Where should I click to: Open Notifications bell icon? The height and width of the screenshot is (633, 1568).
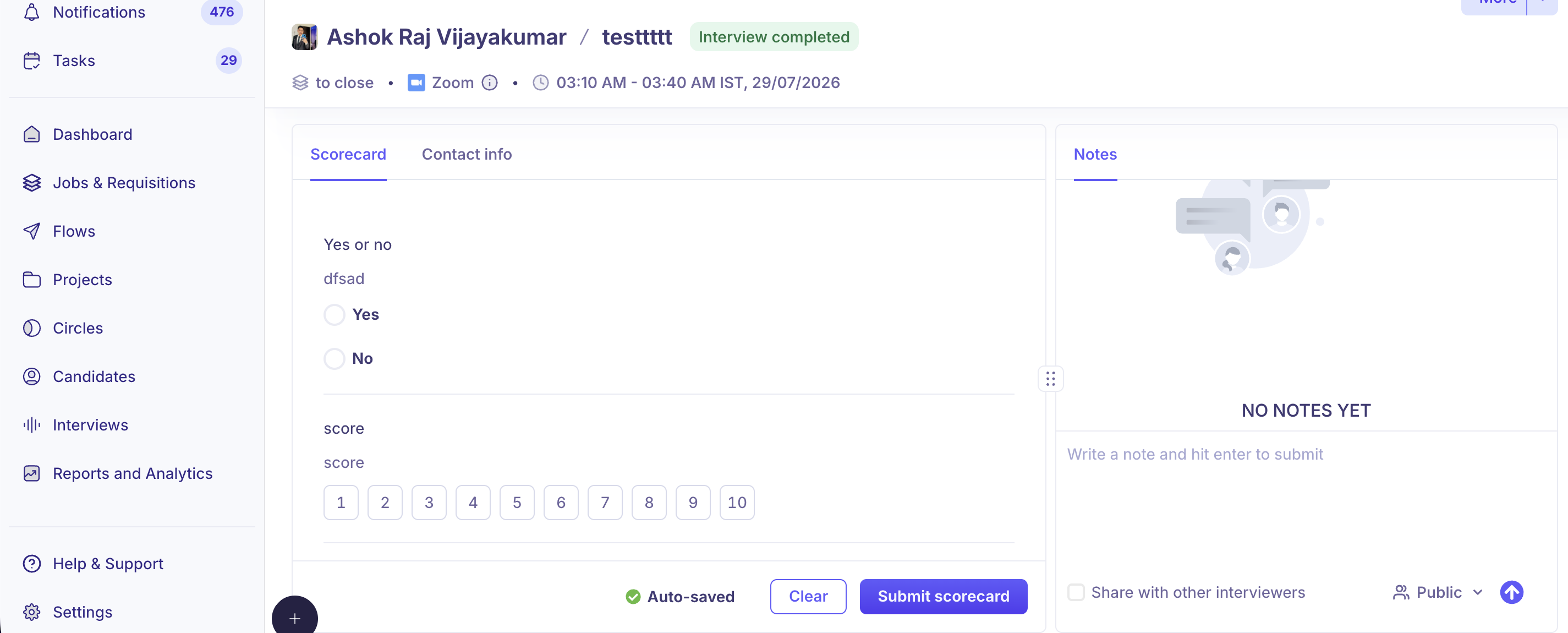coord(32,12)
